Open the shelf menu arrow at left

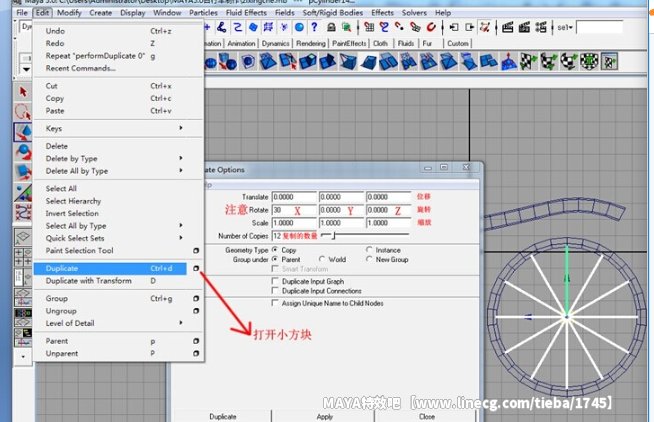click(x=26, y=69)
